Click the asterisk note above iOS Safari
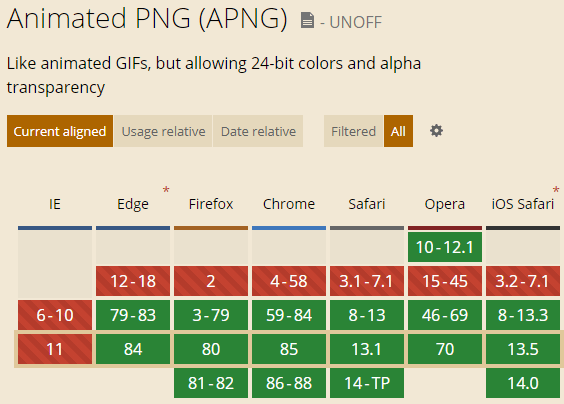The width and height of the screenshot is (564, 404). coord(556,190)
